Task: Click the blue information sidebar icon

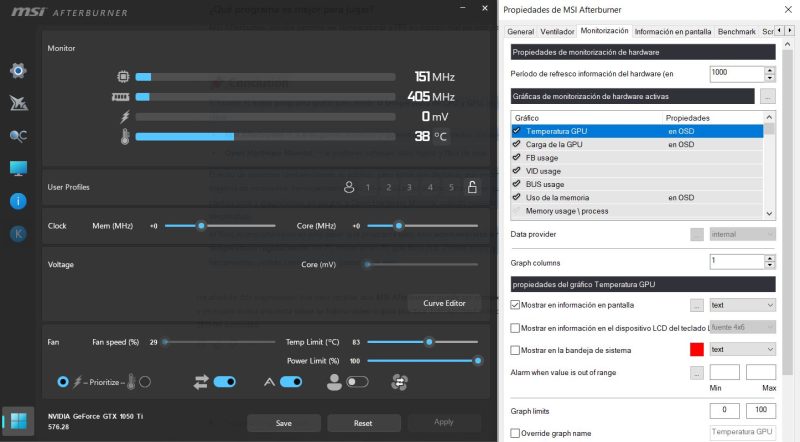Action: click(x=18, y=201)
